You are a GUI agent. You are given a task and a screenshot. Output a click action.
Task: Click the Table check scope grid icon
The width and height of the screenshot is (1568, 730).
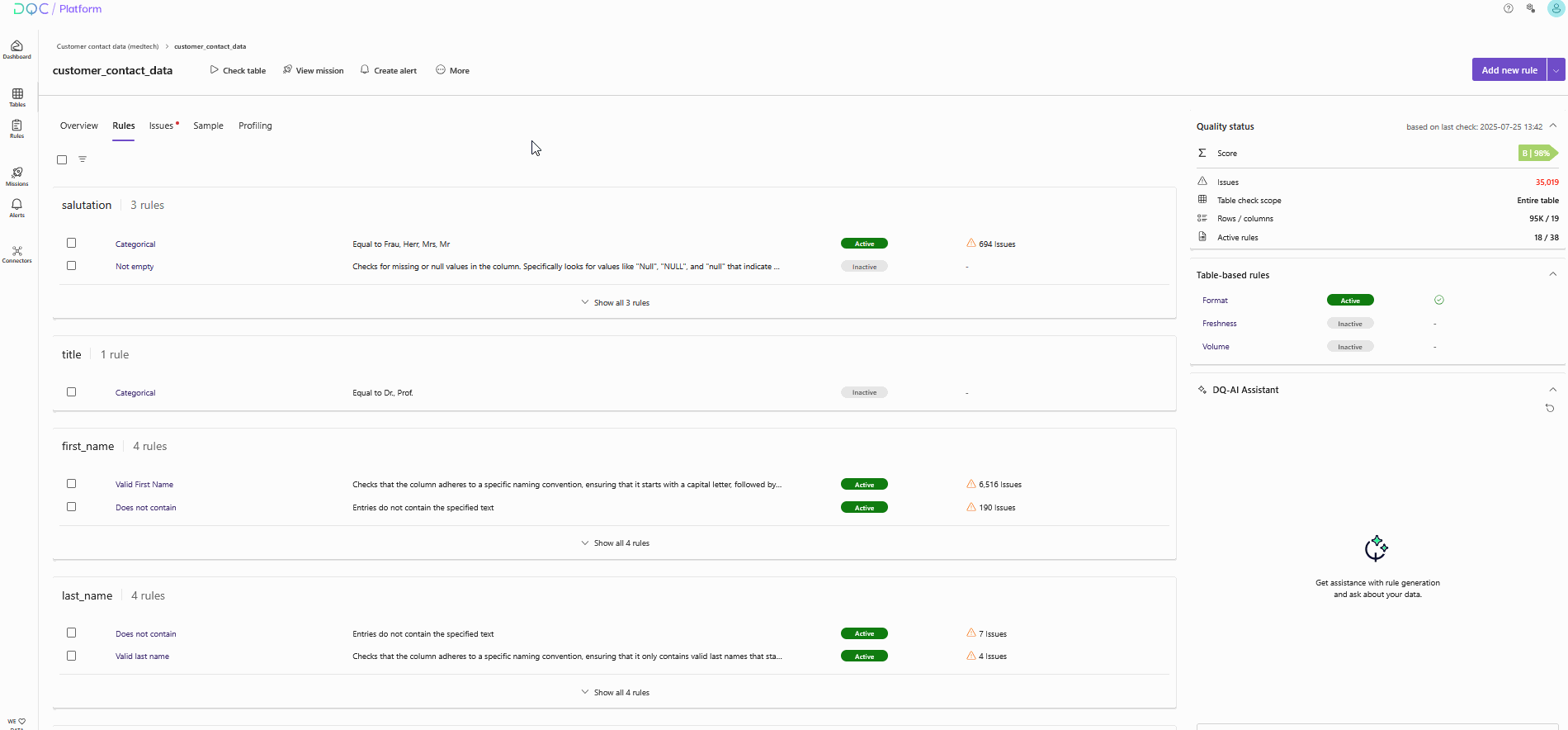coord(1202,199)
